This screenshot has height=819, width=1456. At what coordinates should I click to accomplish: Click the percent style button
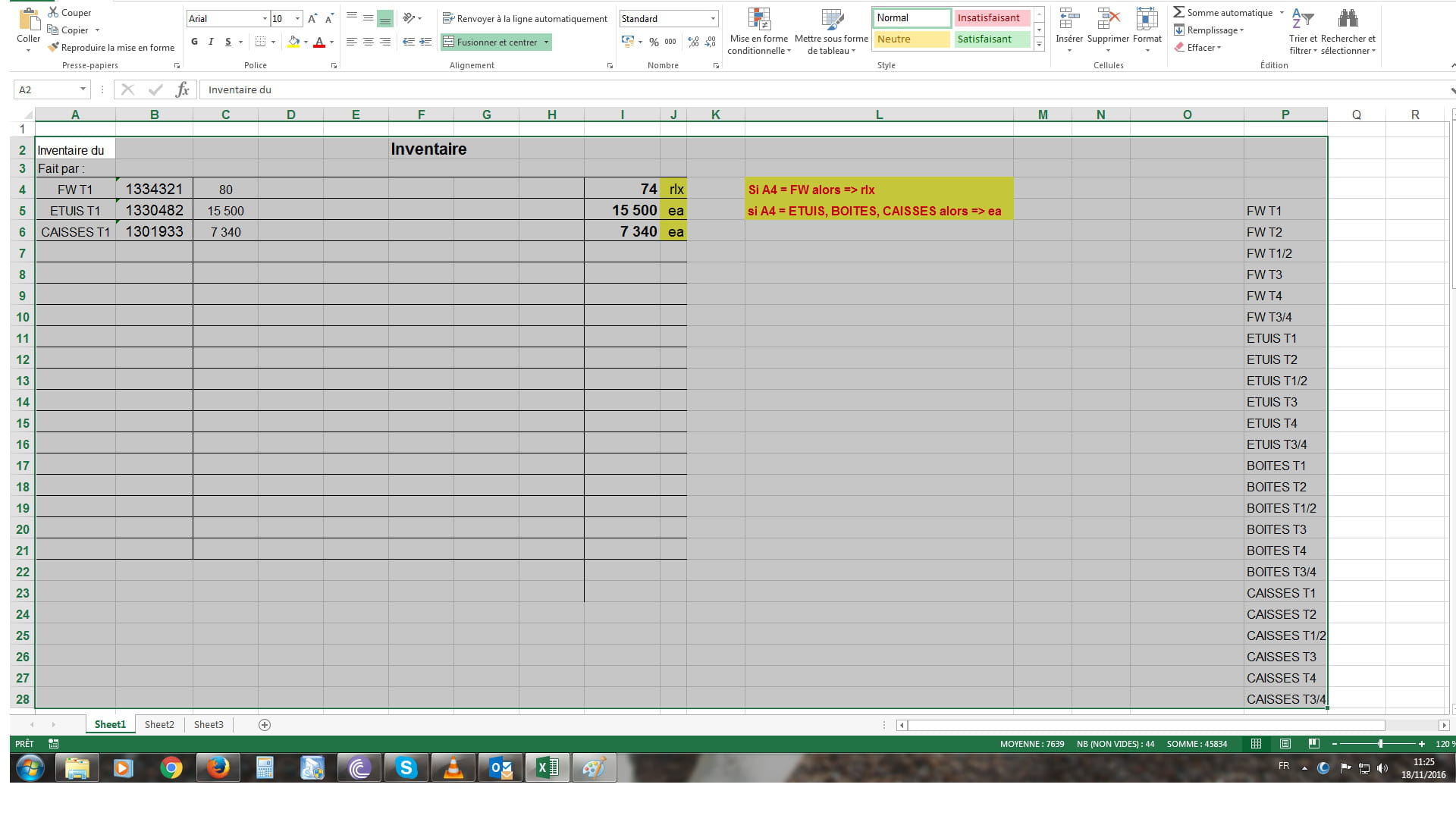[x=654, y=42]
